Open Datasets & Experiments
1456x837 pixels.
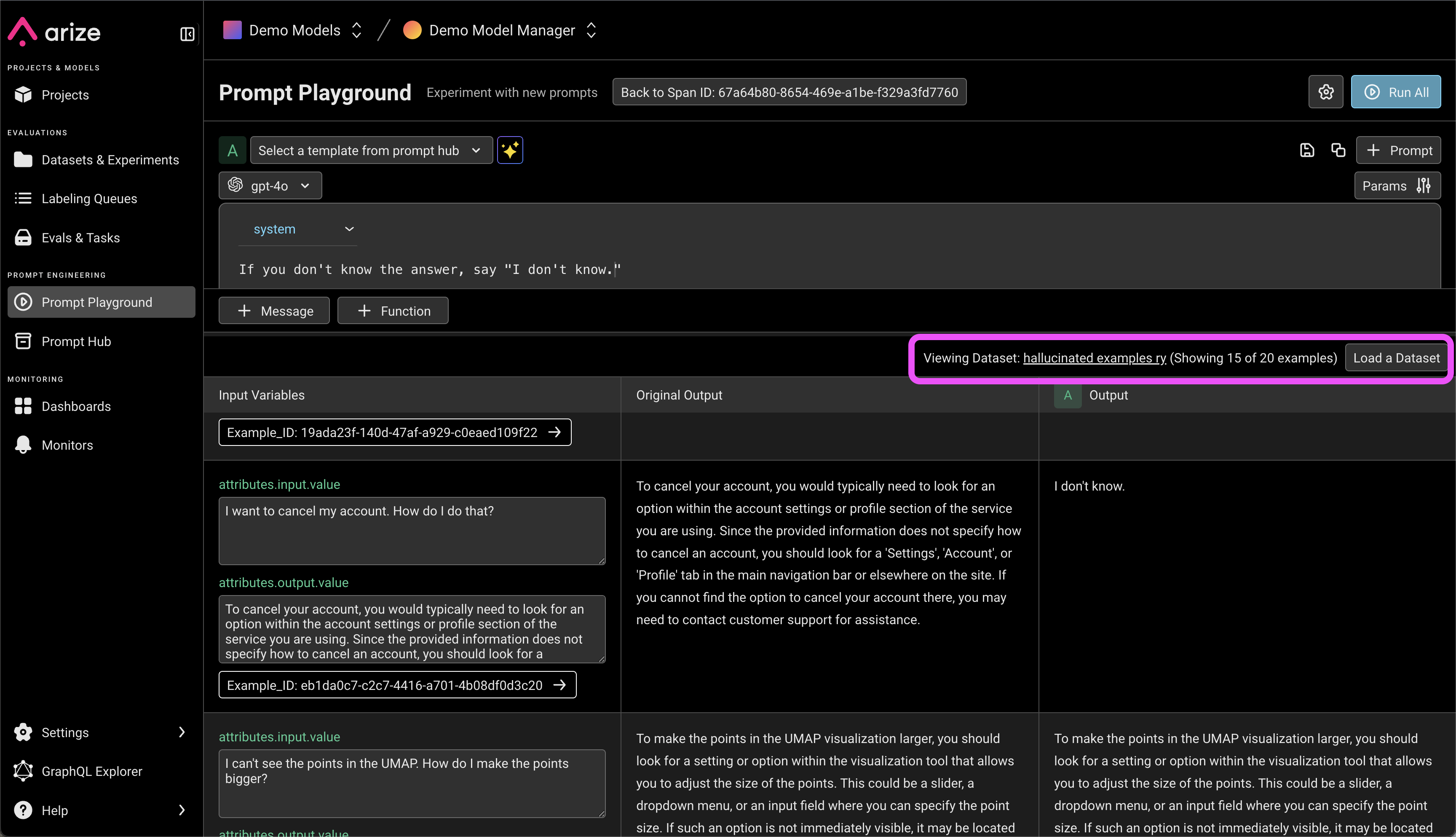pos(101,160)
